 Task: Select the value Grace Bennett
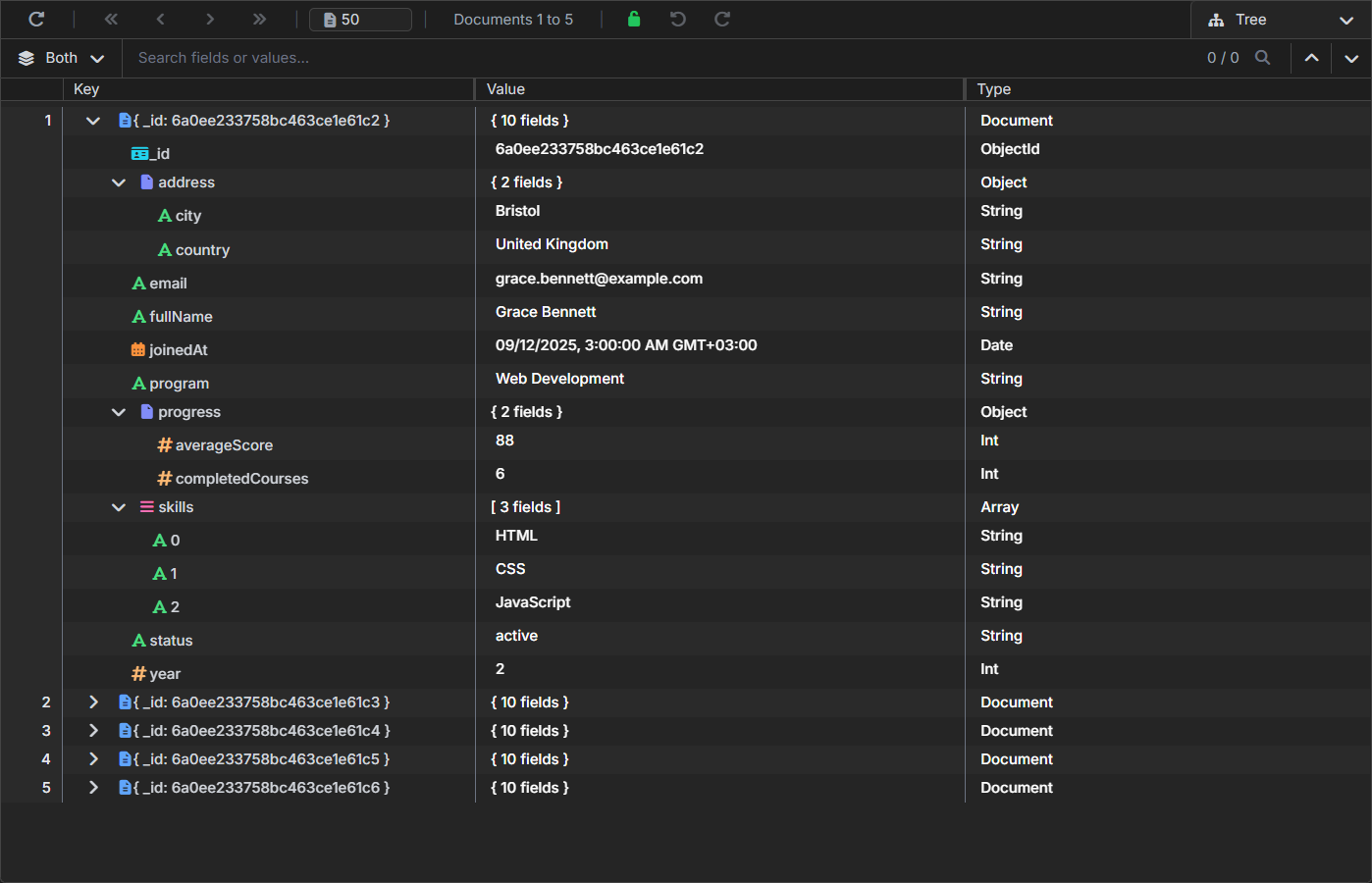tap(546, 312)
